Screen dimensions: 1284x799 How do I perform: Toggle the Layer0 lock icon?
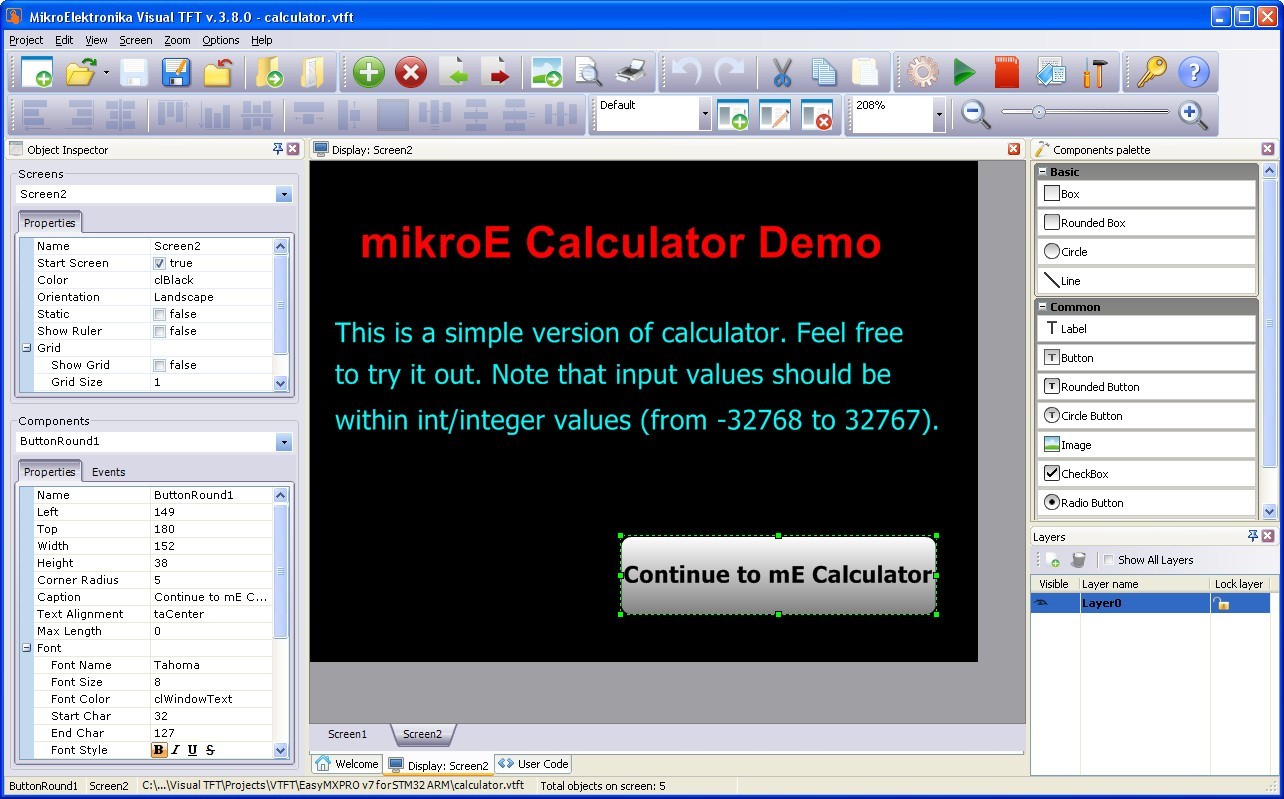coord(1220,603)
